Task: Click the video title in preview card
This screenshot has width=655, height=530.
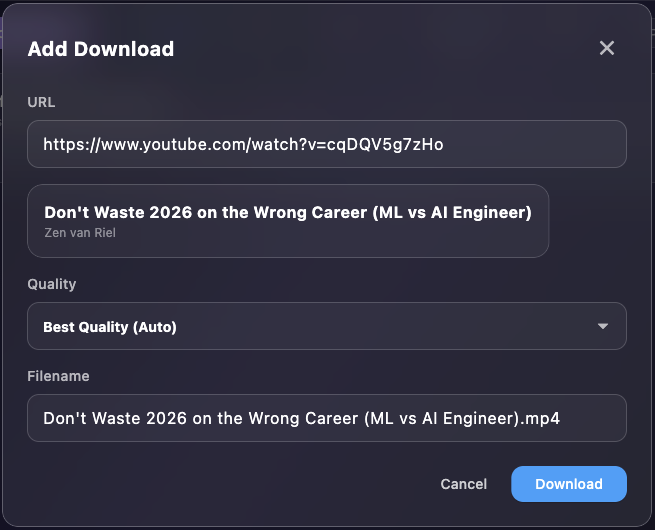Action: (287, 212)
